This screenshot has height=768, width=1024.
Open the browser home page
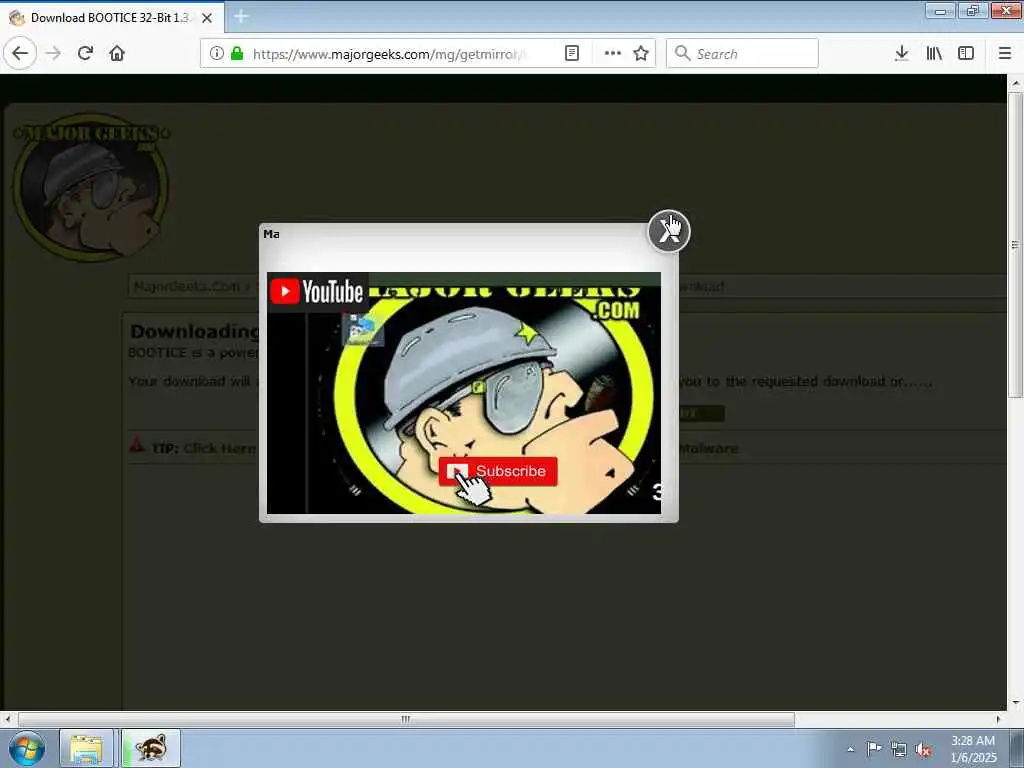click(117, 53)
